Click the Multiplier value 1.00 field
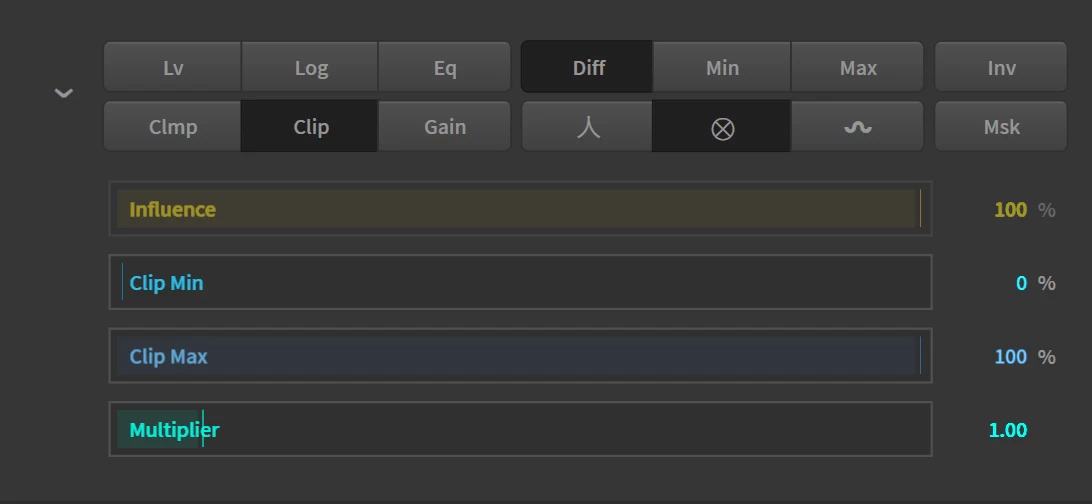Viewport: 1092px width, 504px height. pyautogui.click(x=1007, y=430)
